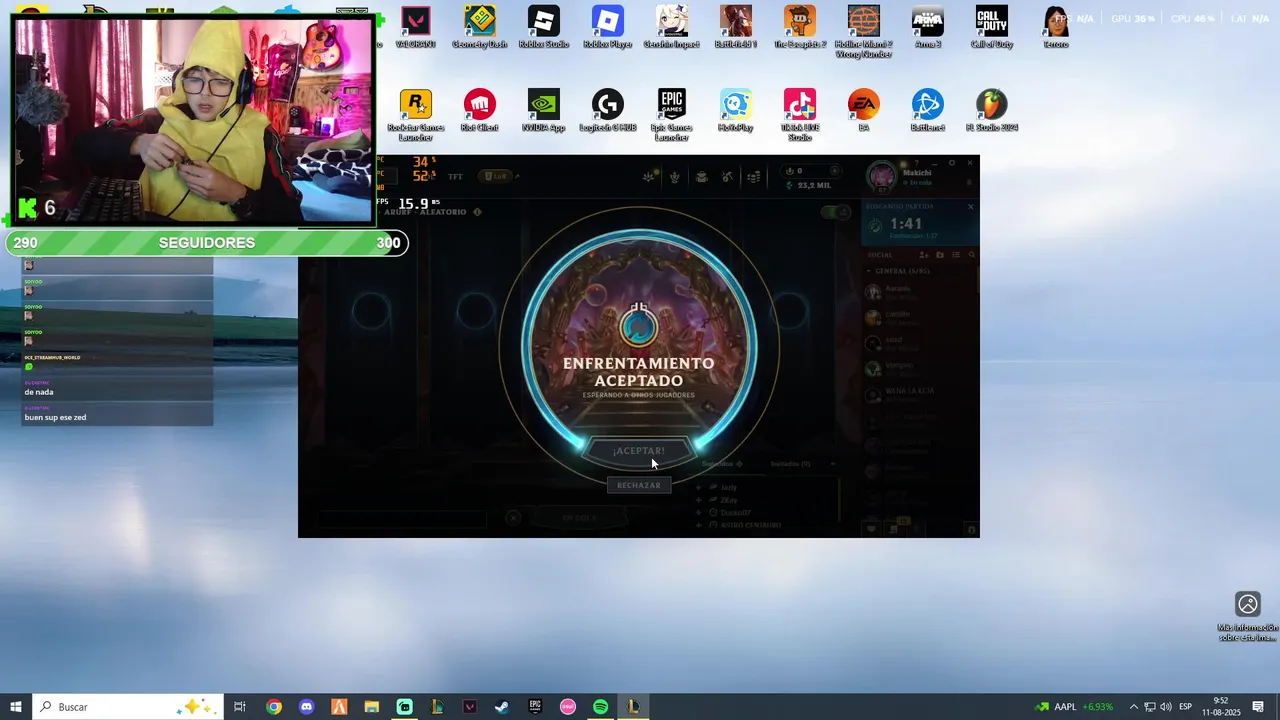Open the volume control in system tray
The image size is (1280, 720).
[x=1166, y=707]
